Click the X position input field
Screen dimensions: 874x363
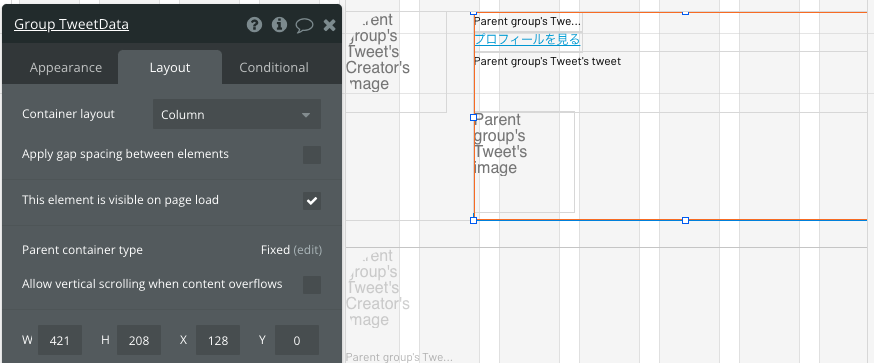pos(218,340)
